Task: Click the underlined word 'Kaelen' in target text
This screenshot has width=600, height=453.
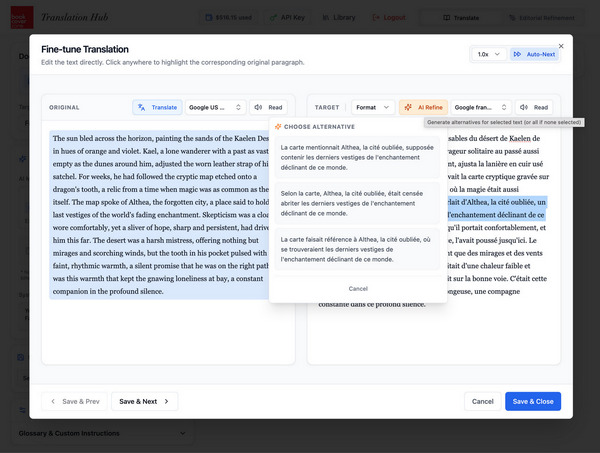Action: click(520, 139)
